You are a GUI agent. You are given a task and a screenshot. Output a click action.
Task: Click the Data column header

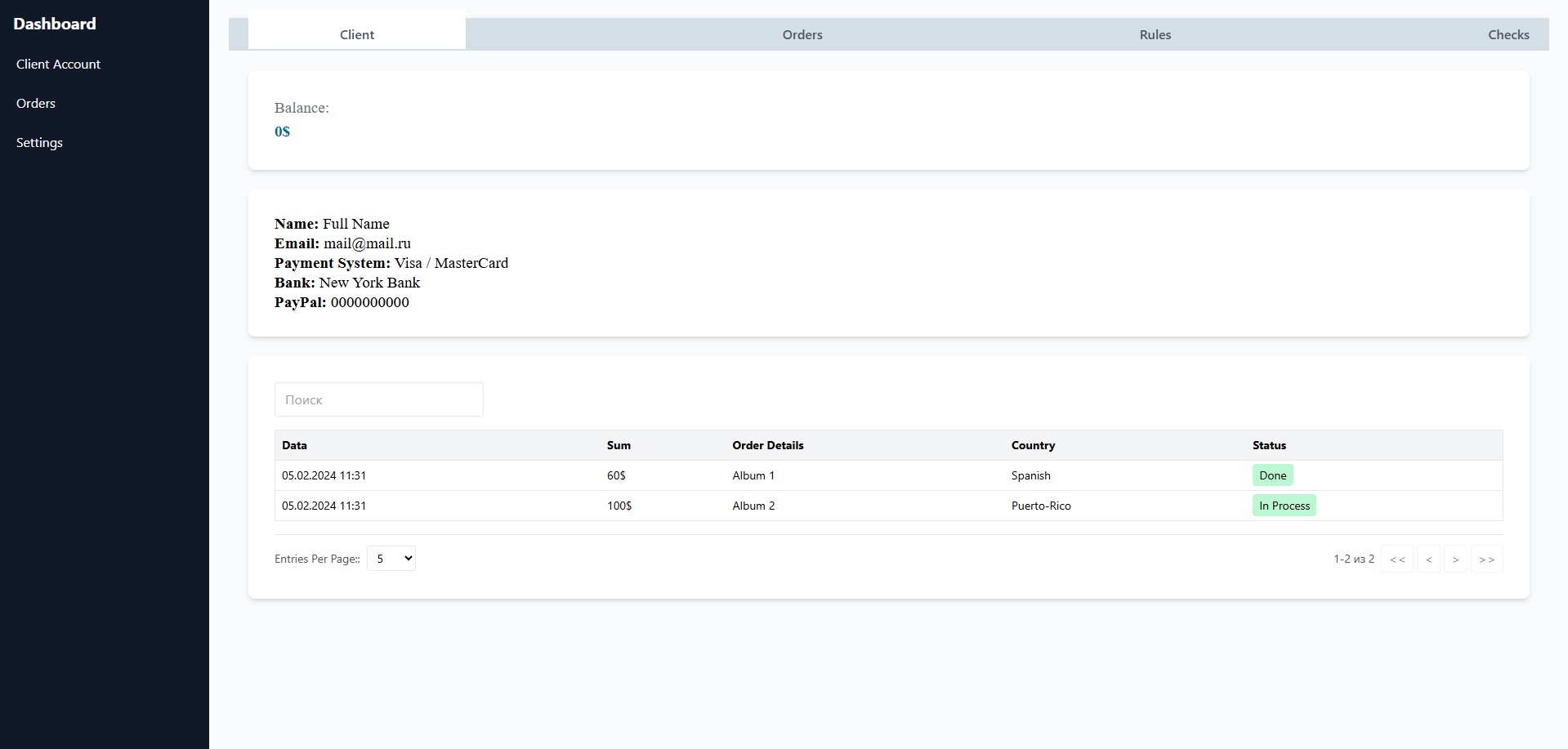(x=294, y=445)
